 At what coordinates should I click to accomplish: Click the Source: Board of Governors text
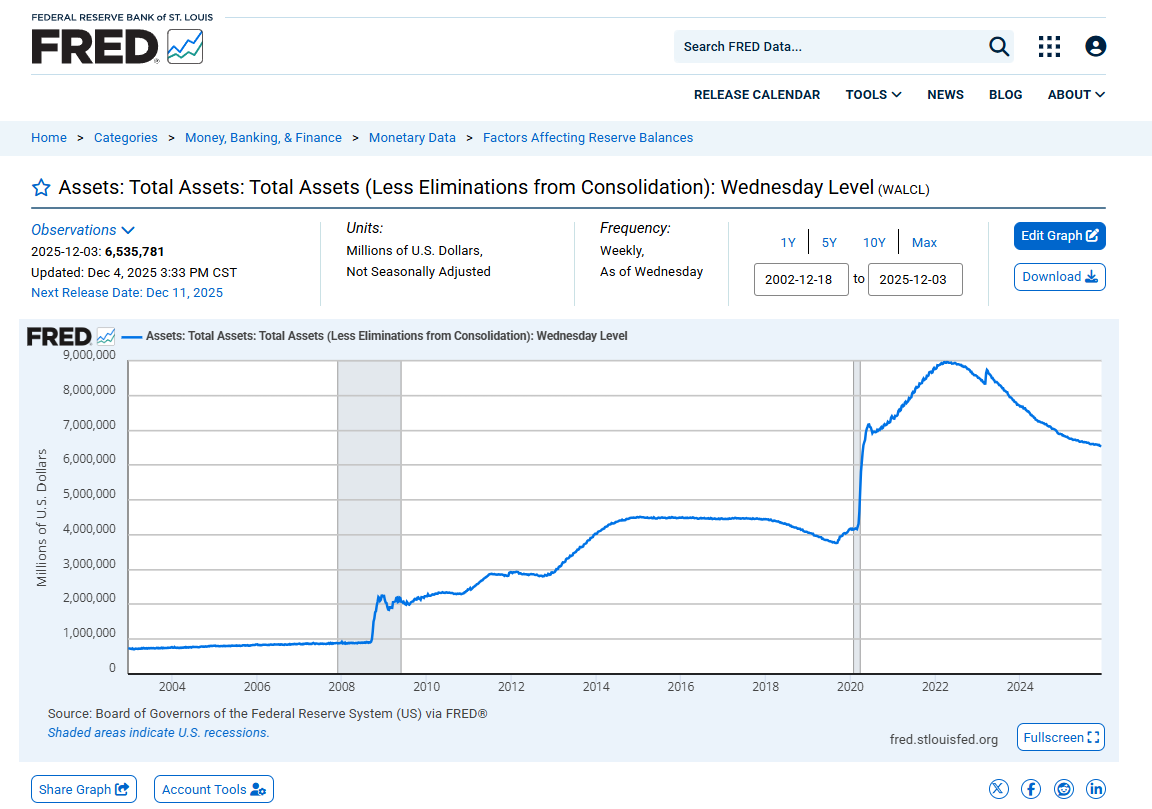point(267,713)
